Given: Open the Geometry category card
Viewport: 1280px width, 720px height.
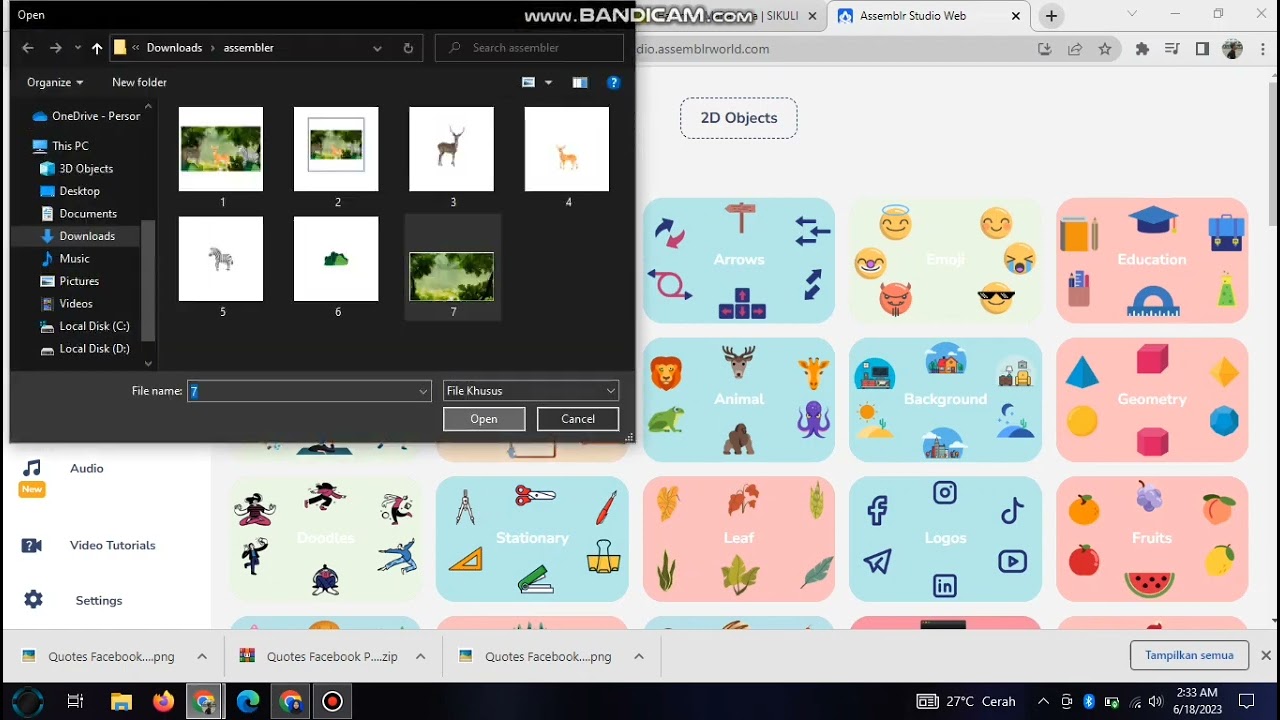Looking at the screenshot, I should pos(1152,399).
